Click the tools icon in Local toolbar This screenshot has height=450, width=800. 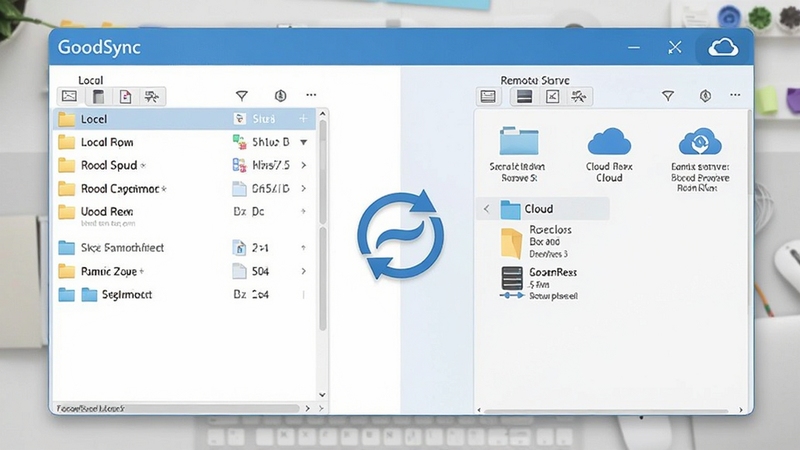152,96
